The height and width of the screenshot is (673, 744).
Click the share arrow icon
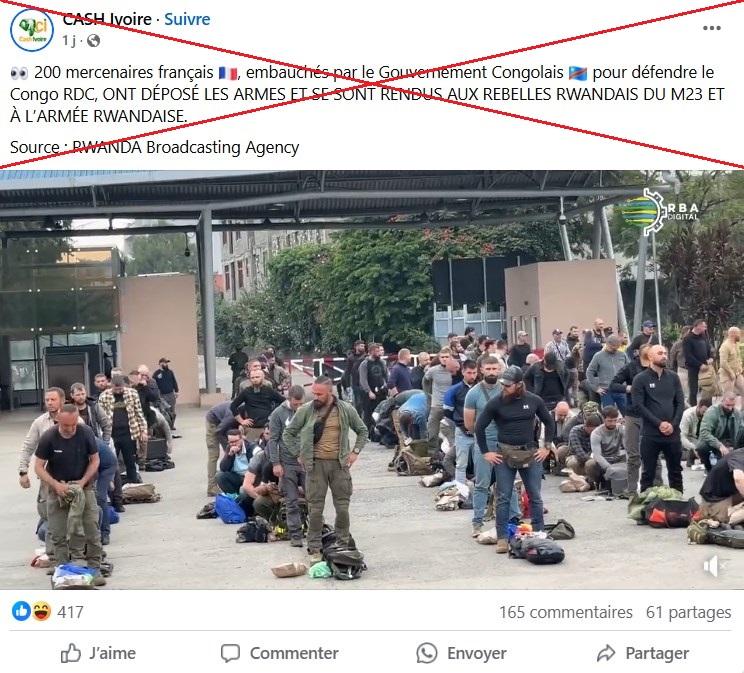[x=606, y=654]
